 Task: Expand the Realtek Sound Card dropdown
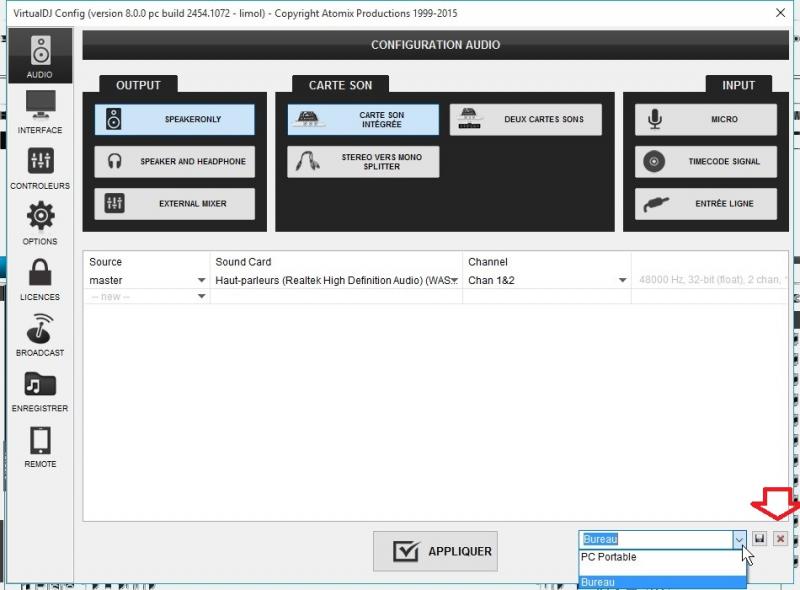[454, 281]
